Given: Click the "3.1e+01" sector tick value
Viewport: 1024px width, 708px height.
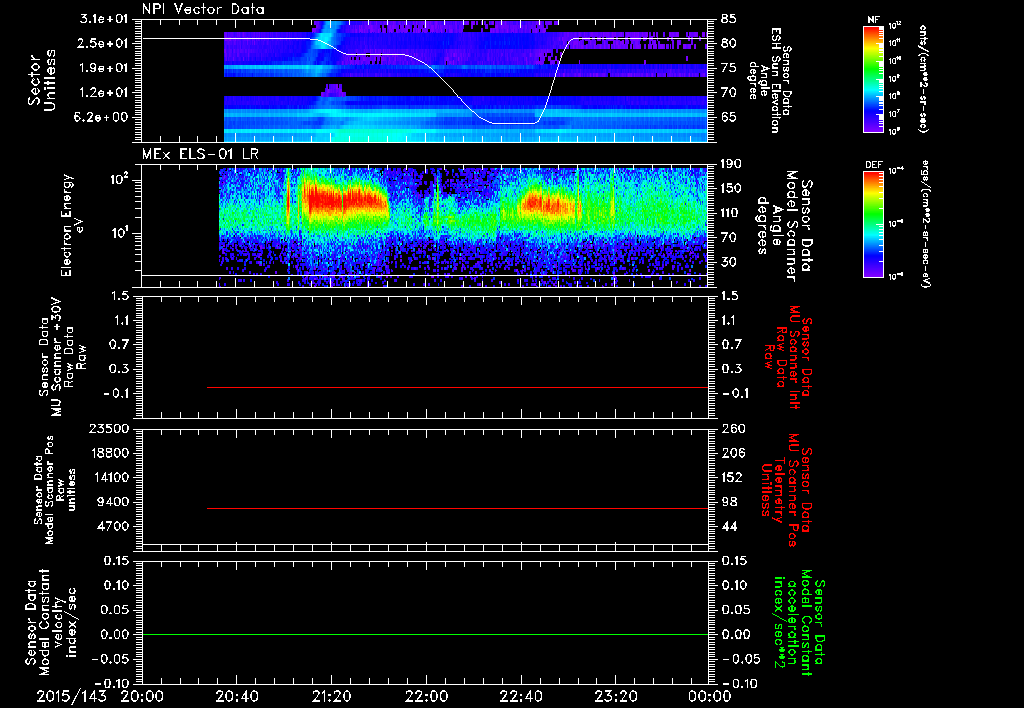Looking at the screenshot, I should [x=104, y=19].
